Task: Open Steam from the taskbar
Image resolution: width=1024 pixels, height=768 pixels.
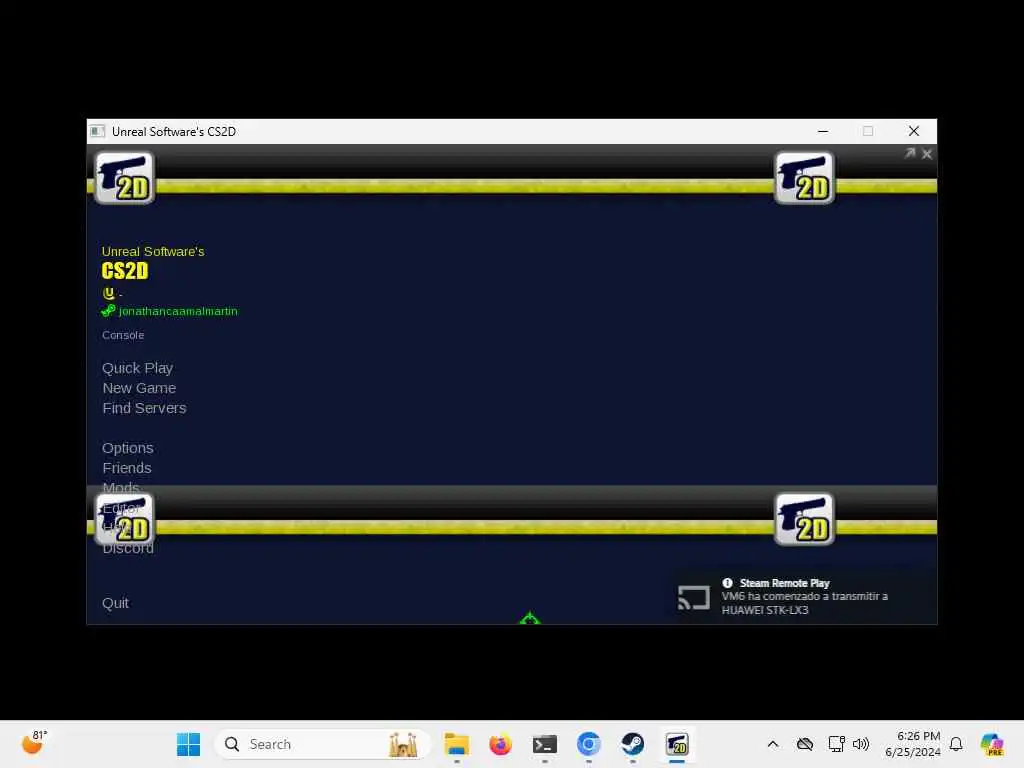Action: click(x=632, y=744)
